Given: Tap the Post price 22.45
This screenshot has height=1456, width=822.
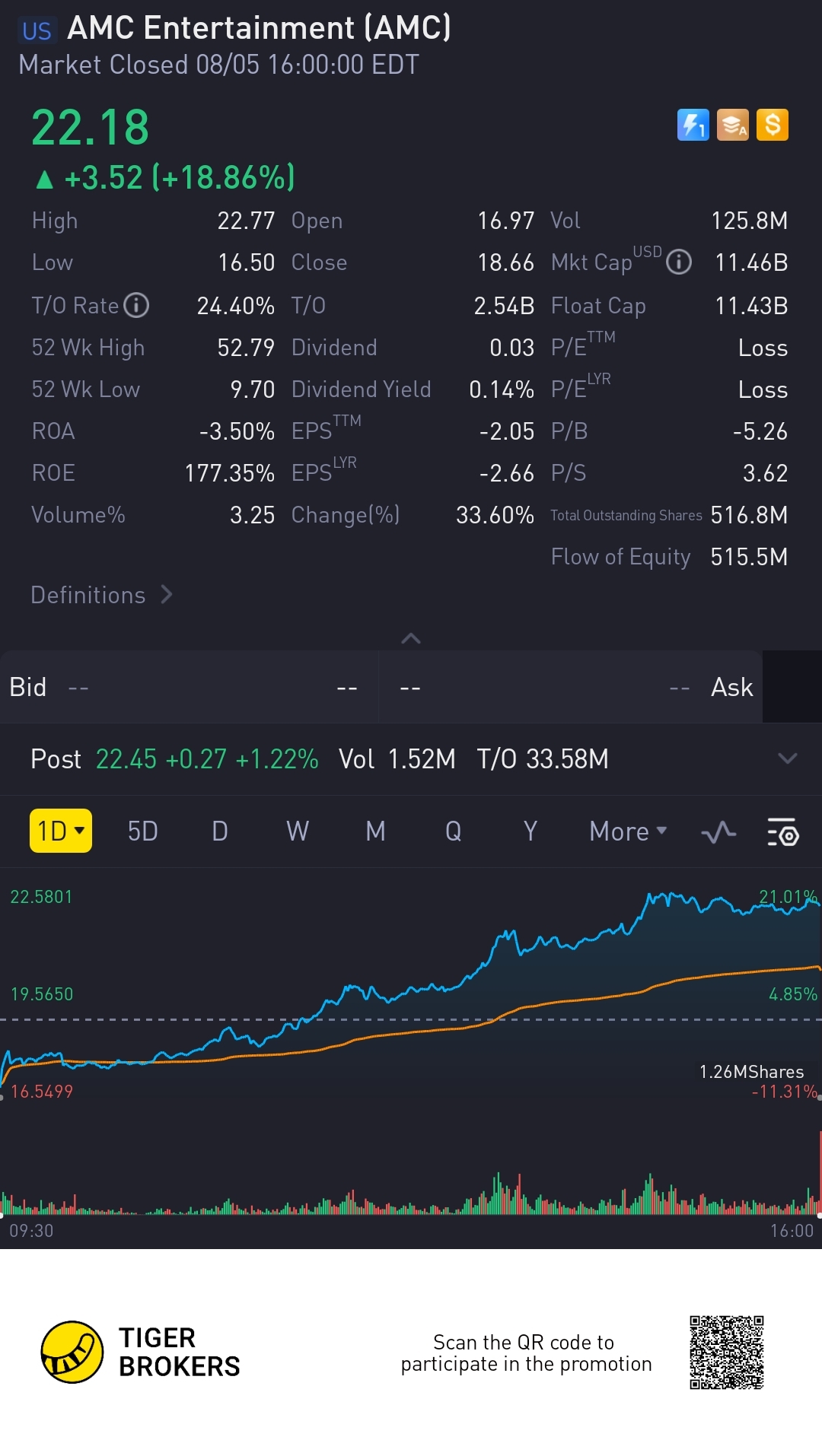Looking at the screenshot, I should pyautogui.click(x=126, y=759).
